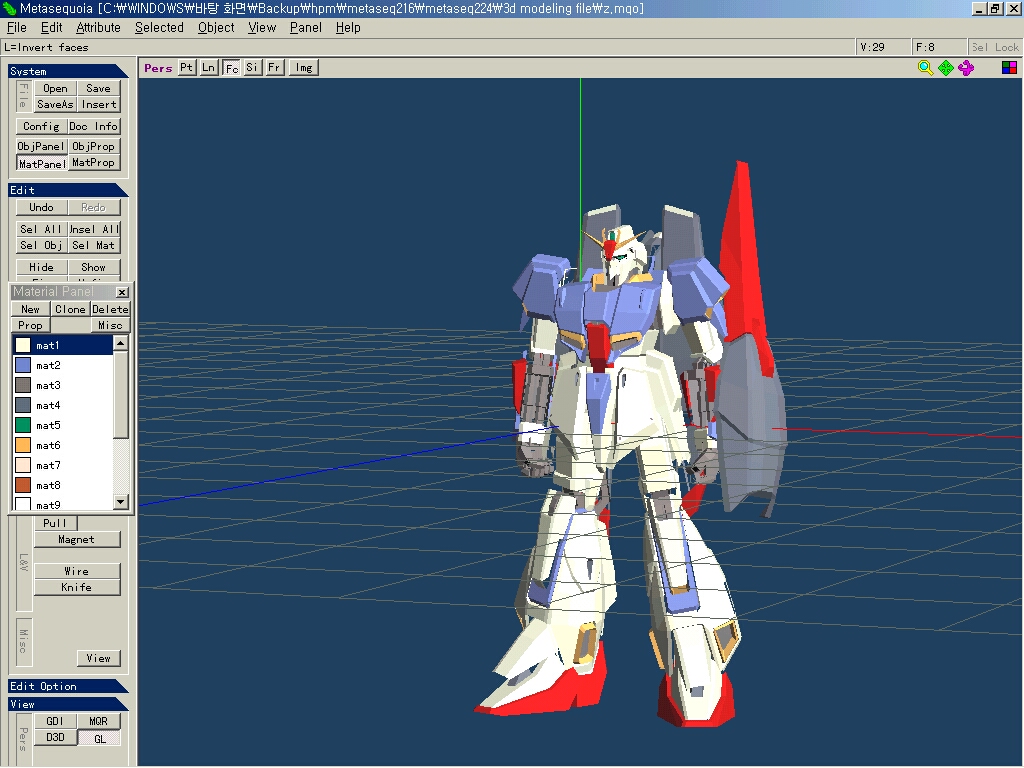
Task: Open MatProp material properties
Action: click(x=93, y=163)
